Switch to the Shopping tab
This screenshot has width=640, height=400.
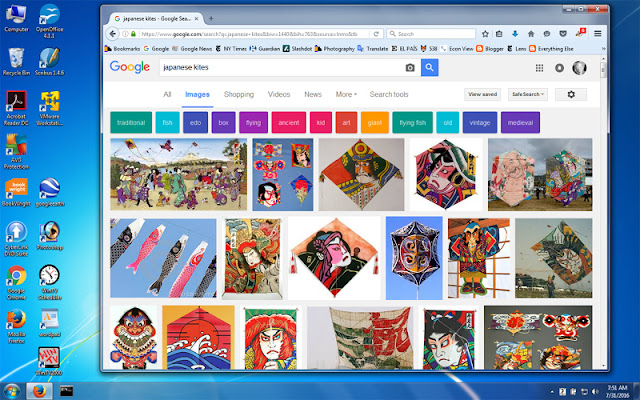coord(239,94)
